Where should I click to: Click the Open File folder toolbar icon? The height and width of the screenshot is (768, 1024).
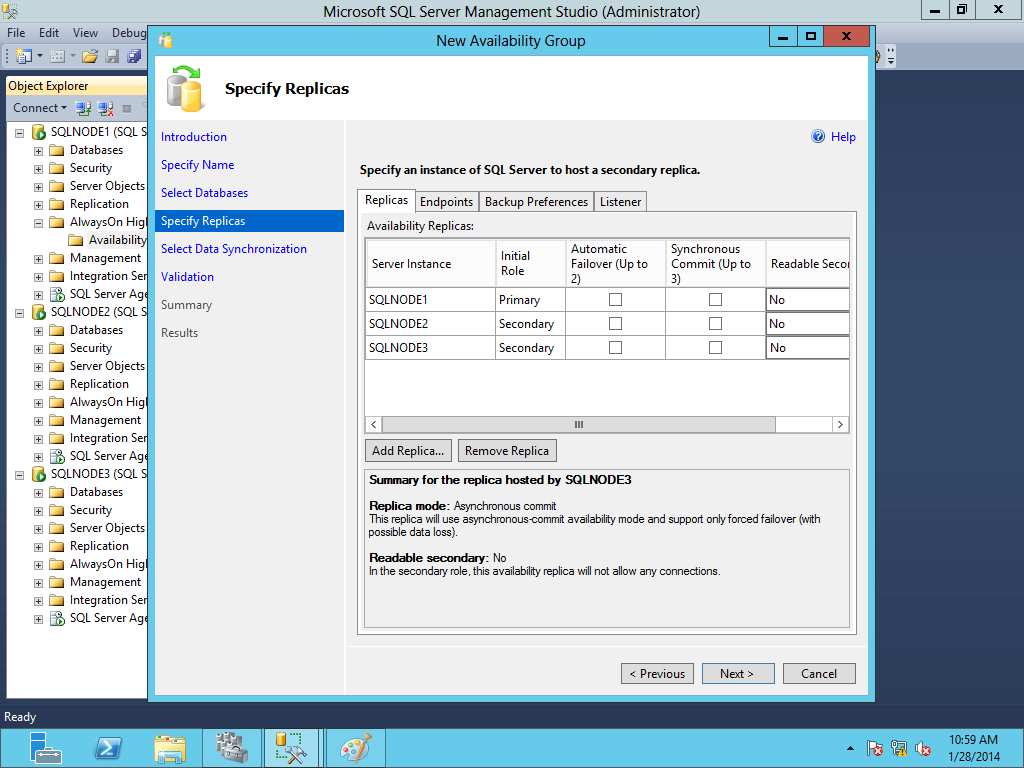90,57
